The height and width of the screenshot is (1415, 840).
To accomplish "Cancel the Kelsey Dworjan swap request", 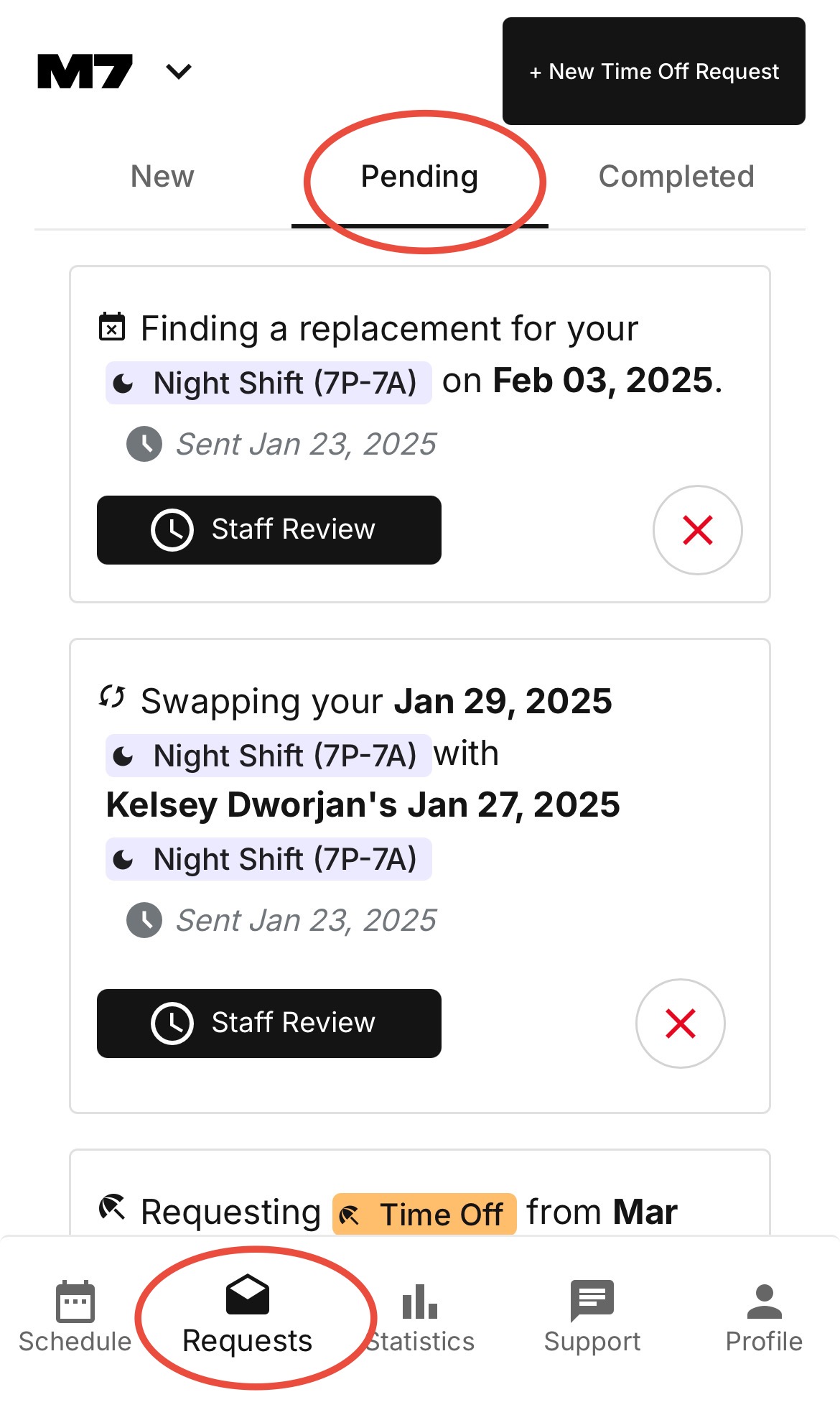I will (680, 1024).
